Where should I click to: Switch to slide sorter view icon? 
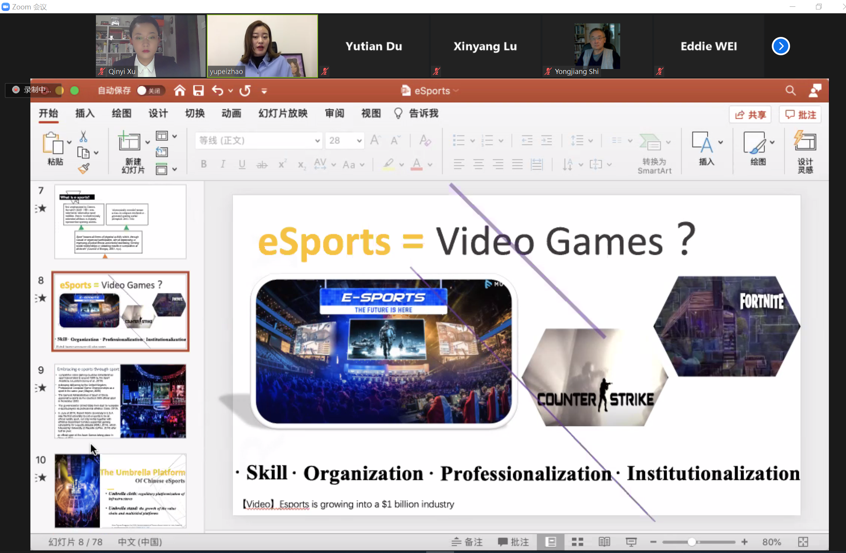[x=577, y=542]
